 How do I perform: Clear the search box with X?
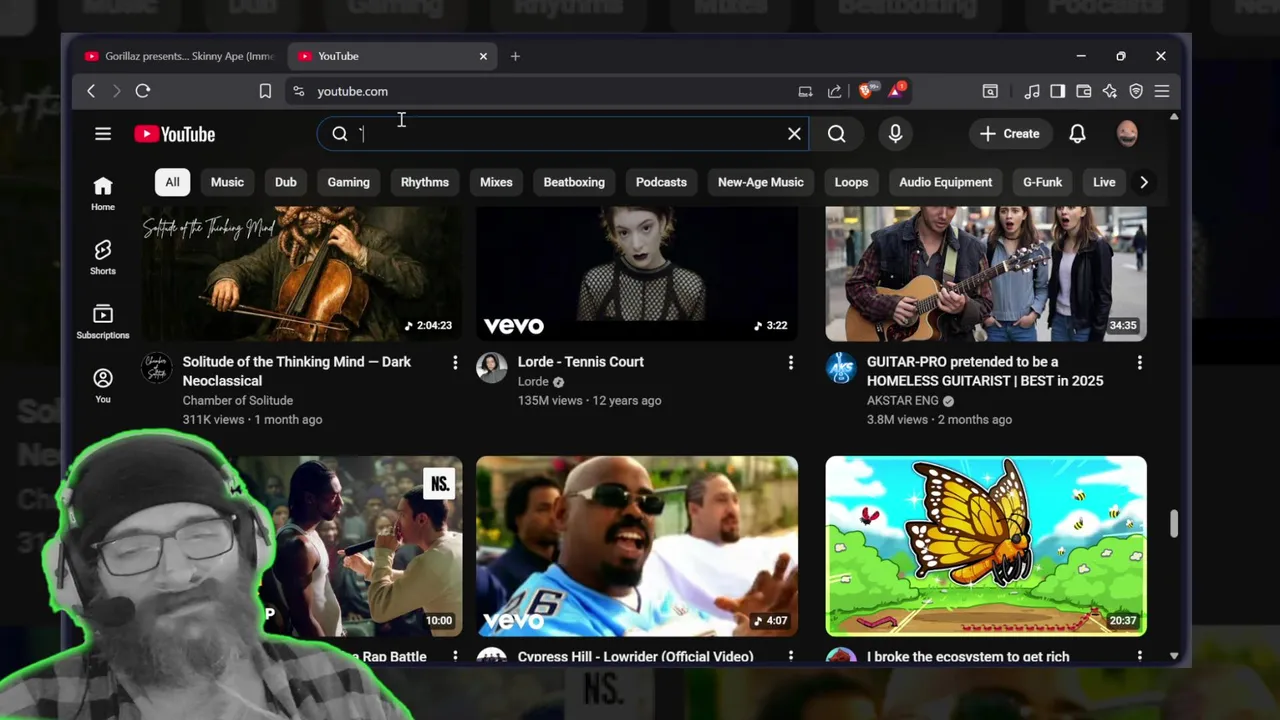794,133
